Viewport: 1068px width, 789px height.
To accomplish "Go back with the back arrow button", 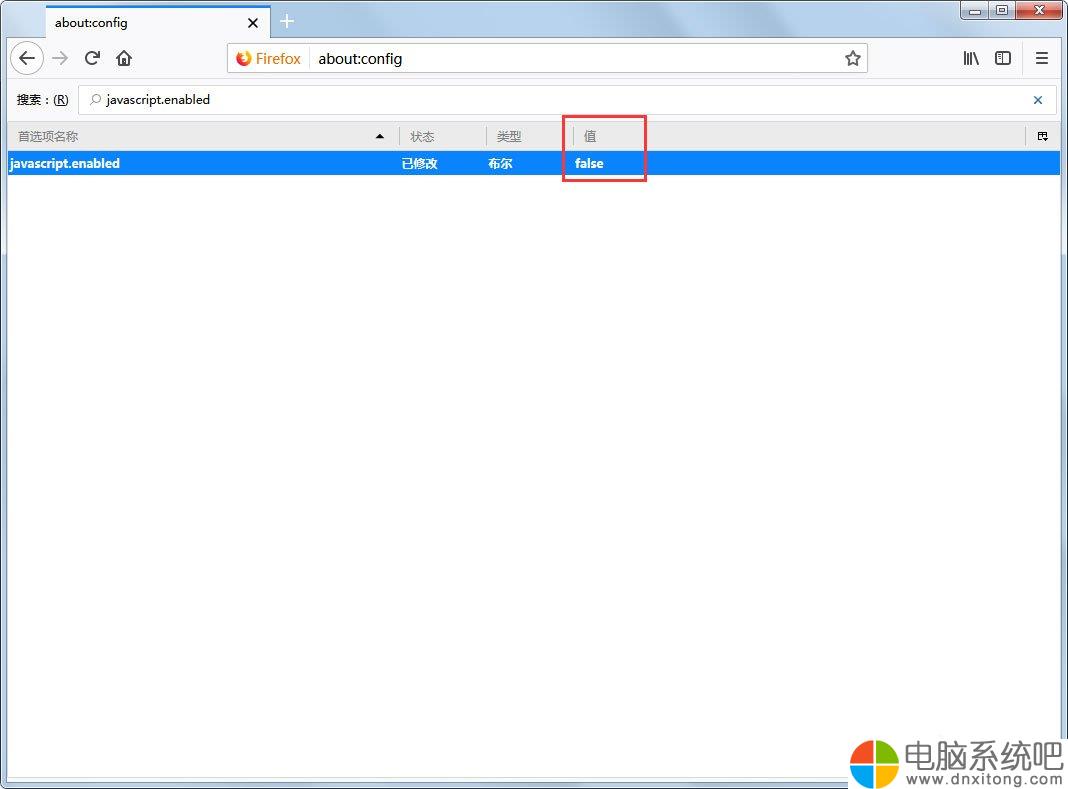I will pyautogui.click(x=27, y=59).
